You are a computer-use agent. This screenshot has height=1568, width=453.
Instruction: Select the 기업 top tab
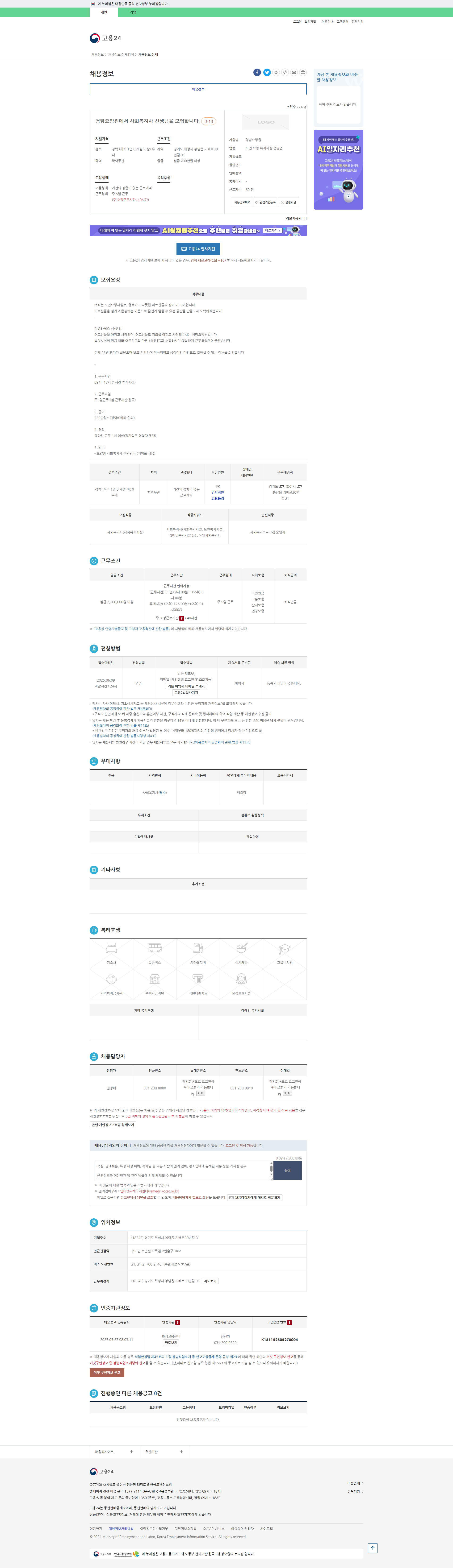point(133,12)
